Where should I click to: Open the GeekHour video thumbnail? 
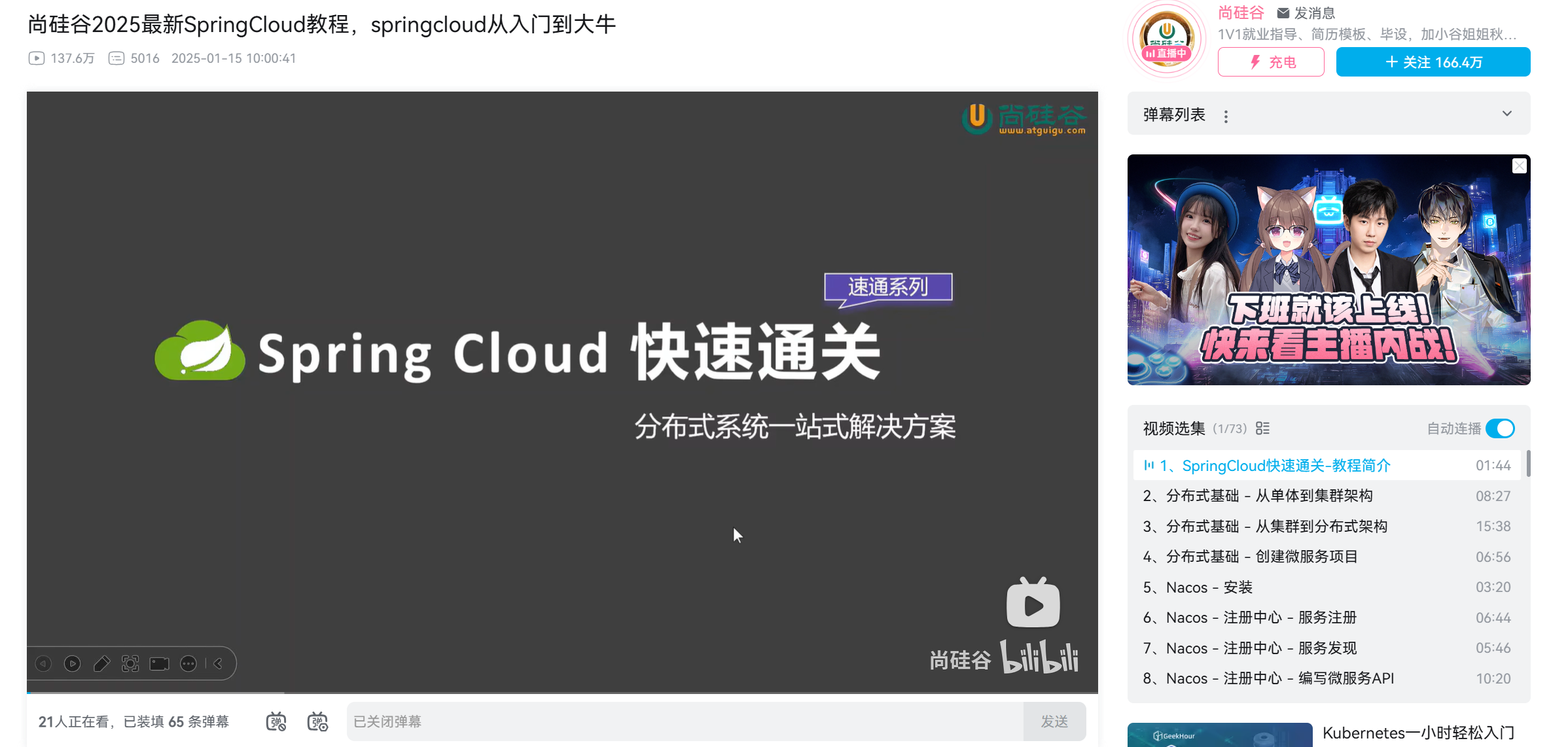point(1220,735)
